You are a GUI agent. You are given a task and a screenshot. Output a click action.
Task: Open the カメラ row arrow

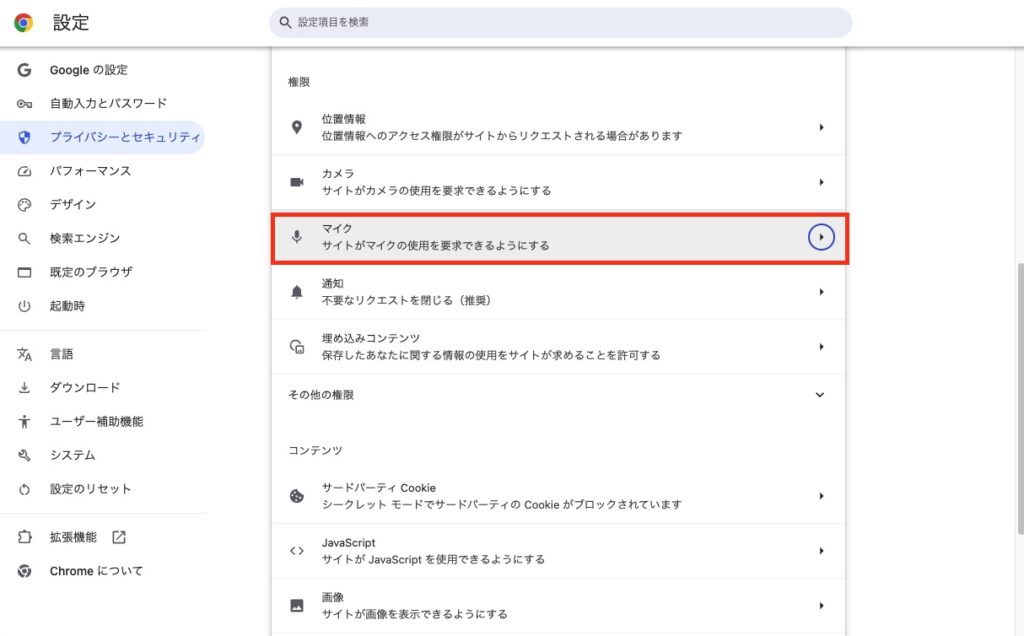coord(821,182)
